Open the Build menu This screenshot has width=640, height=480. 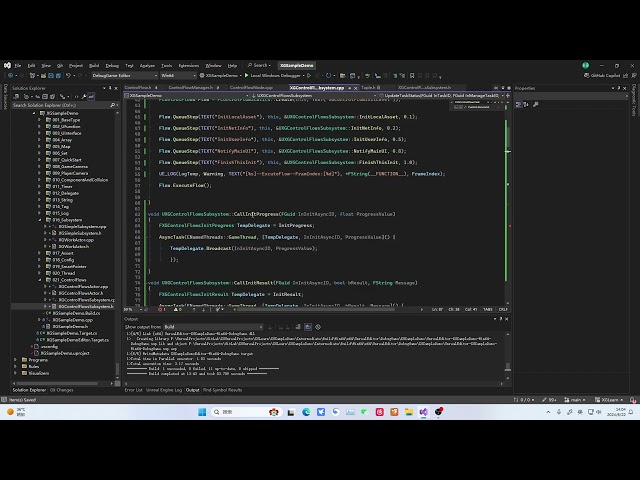click(x=94, y=66)
